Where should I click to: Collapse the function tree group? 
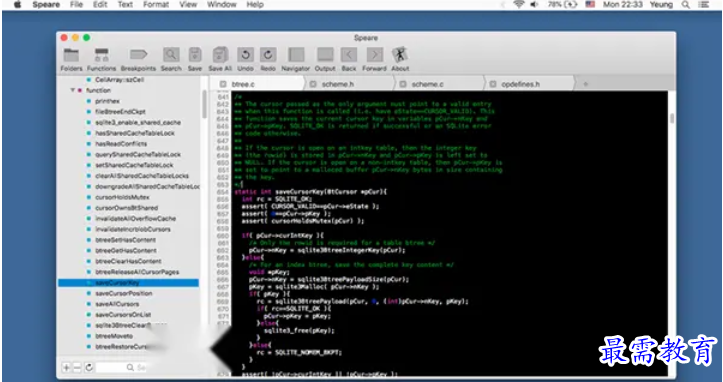click(73, 90)
